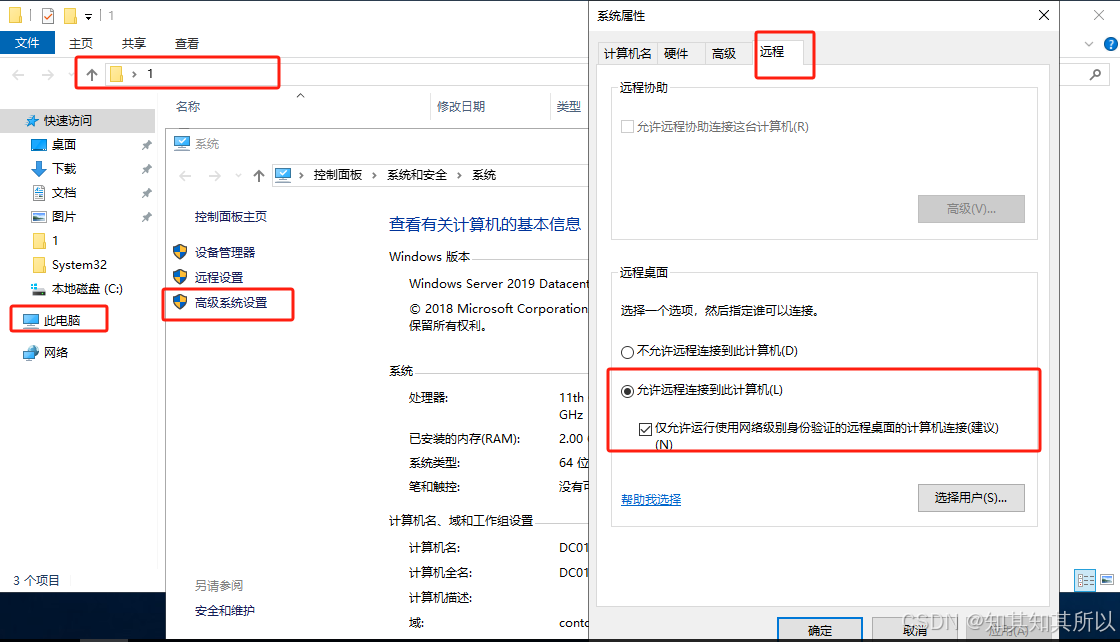Open System32 in the navigation pane
The height and width of the screenshot is (642, 1120).
click(79, 265)
